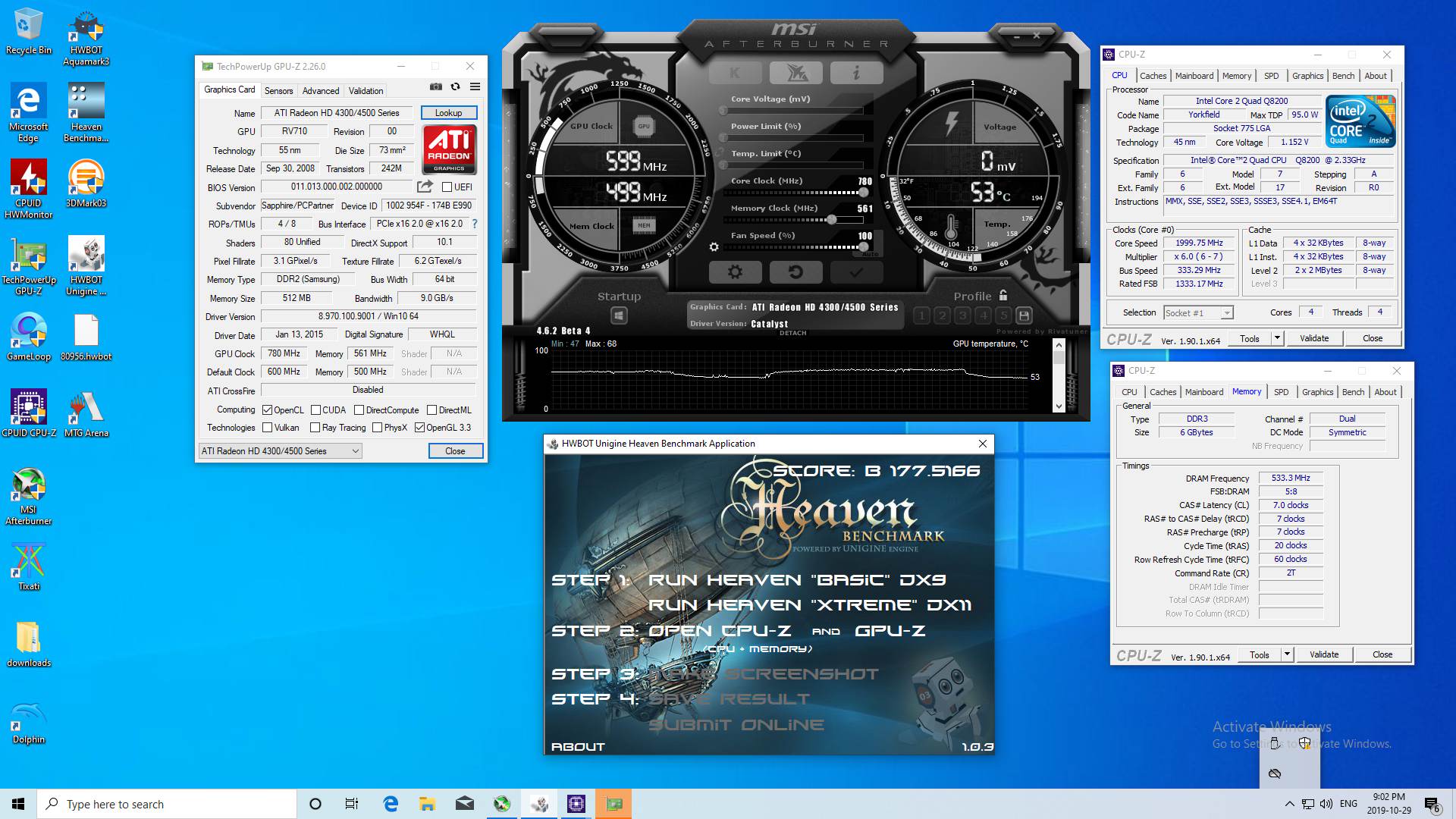
Task: Open Validation tab in GPU-Z
Action: pos(366,90)
